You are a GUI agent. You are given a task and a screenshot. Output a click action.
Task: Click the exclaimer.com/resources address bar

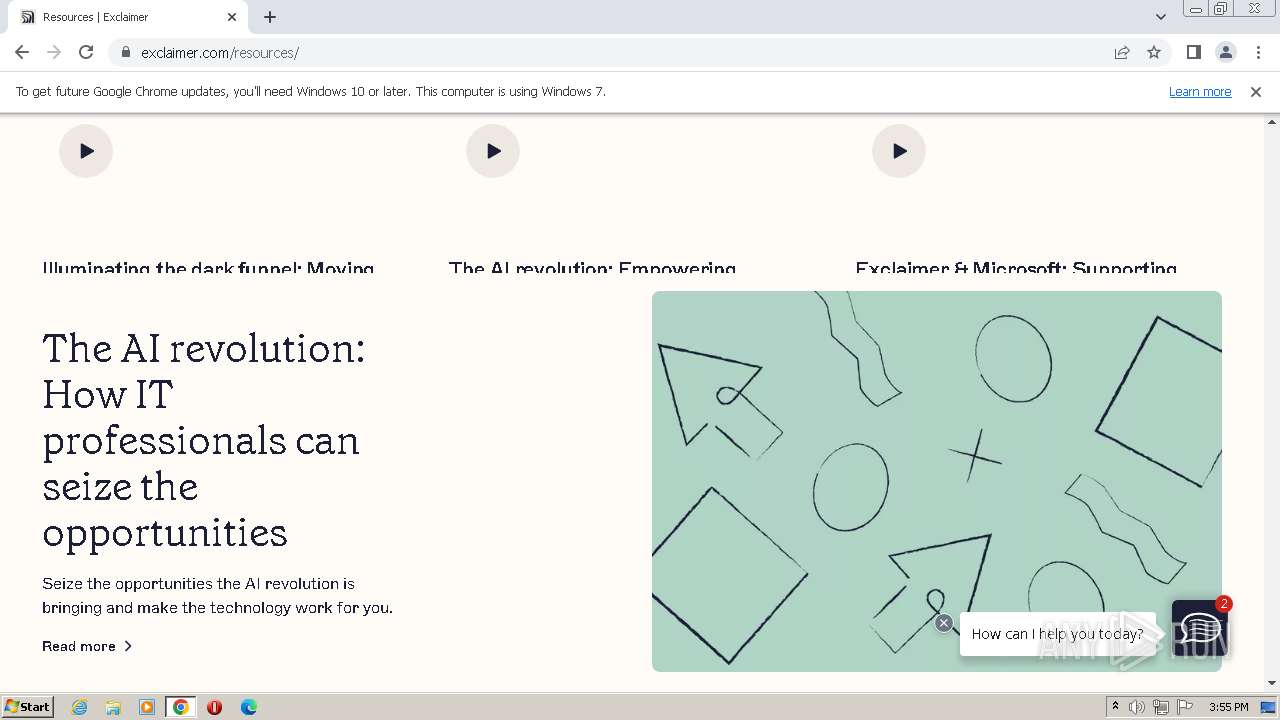[x=610, y=52]
